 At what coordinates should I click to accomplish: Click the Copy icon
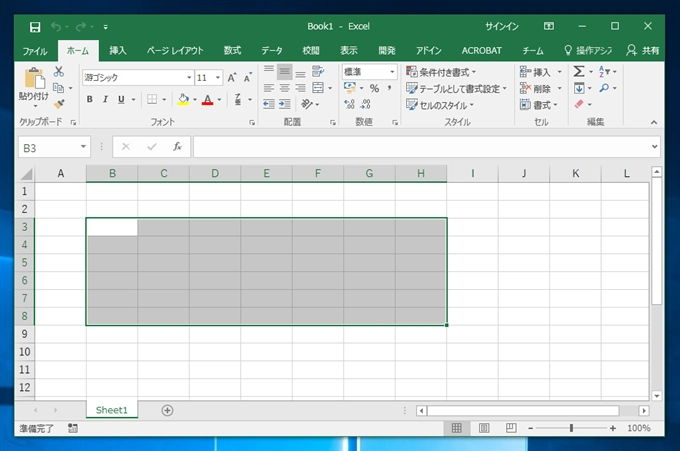point(58,88)
